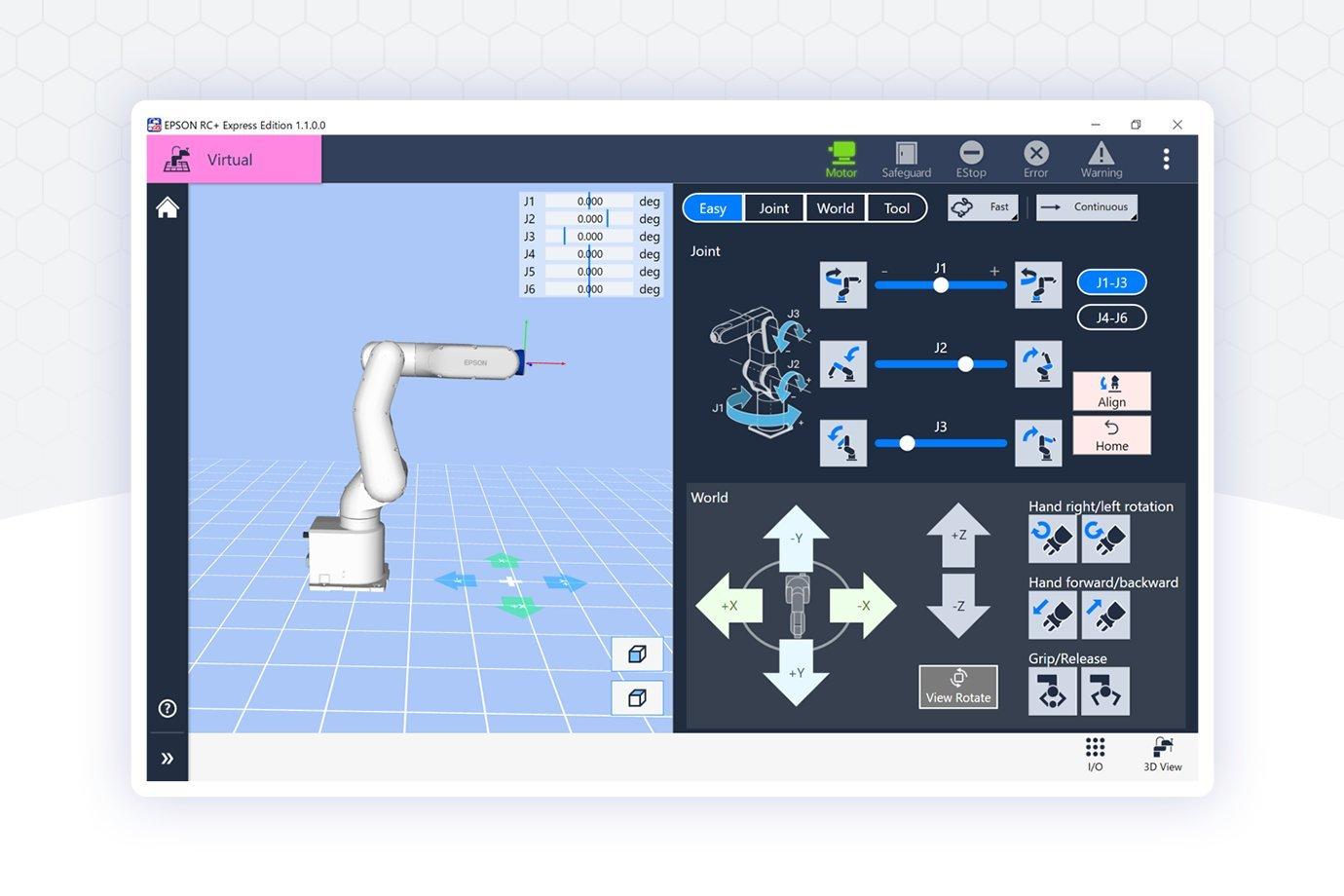Click the EStop status icon
1344x896 pixels.
pos(970,159)
